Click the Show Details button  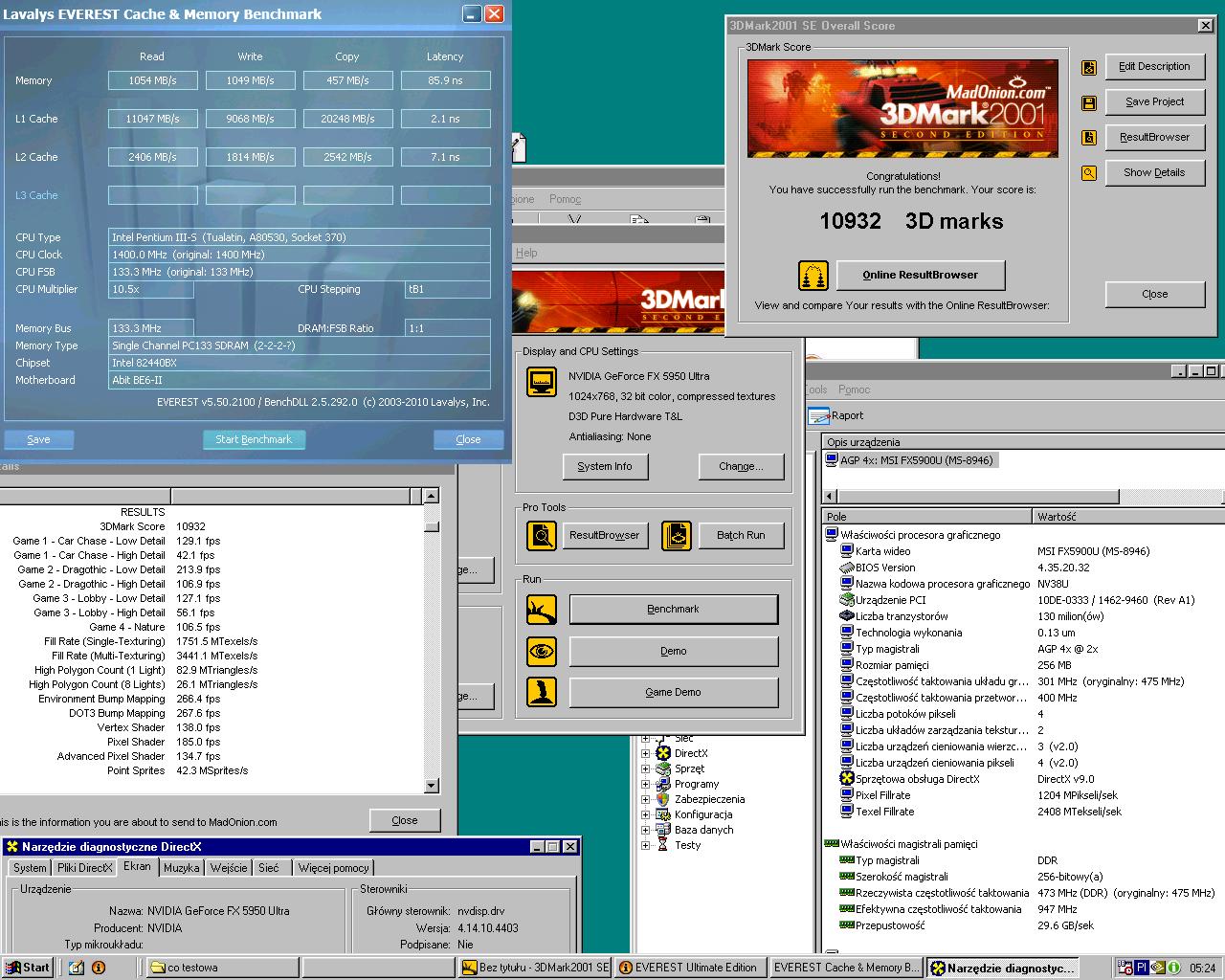point(1154,173)
